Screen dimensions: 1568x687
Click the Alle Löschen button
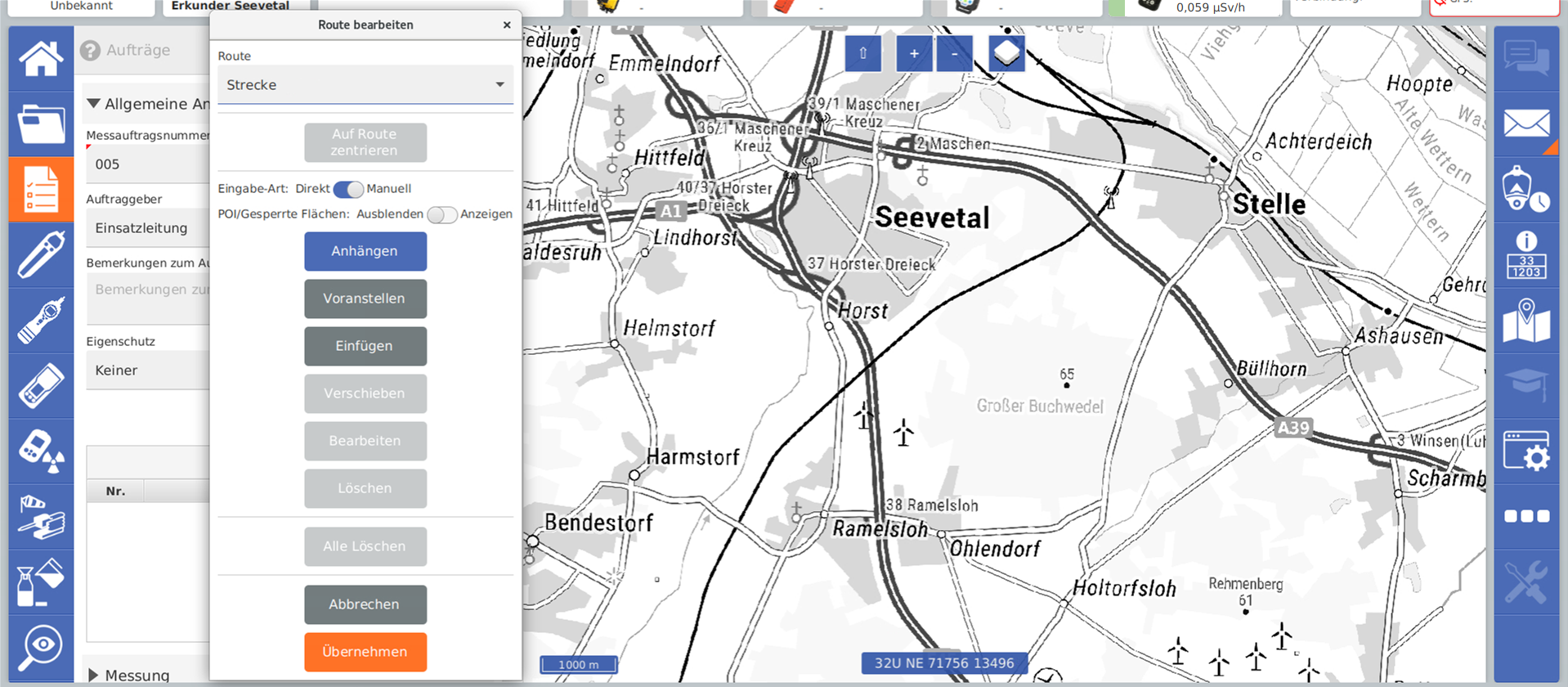[x=365, y=546]
